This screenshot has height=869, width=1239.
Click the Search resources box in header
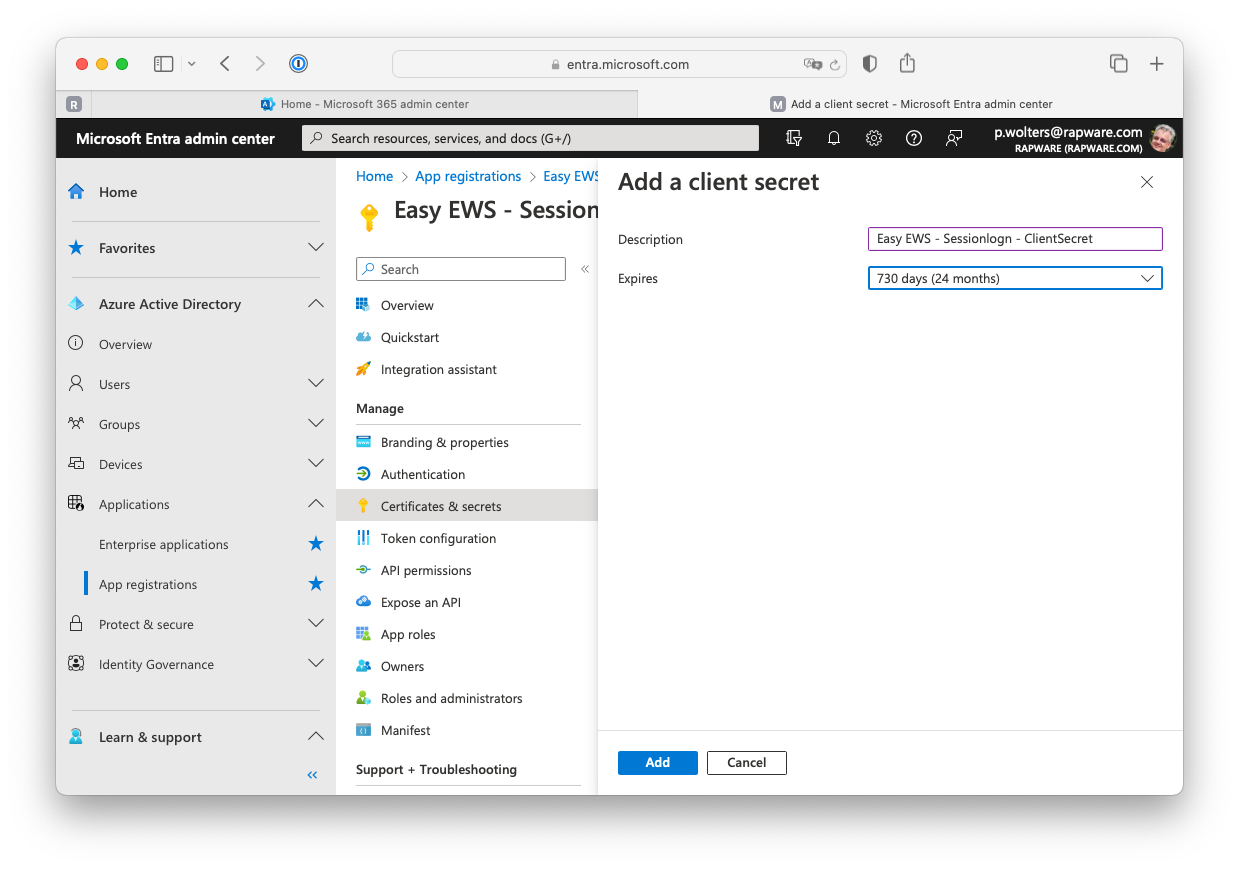point(530,138)
